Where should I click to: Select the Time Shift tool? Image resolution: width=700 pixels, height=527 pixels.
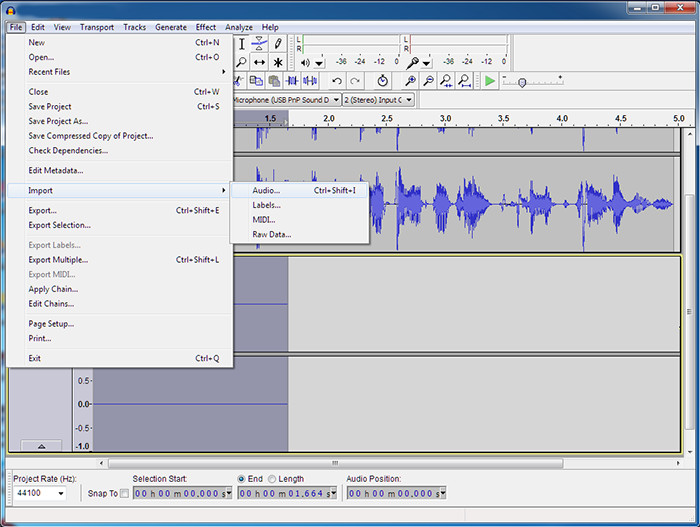[x=259, y=62]
